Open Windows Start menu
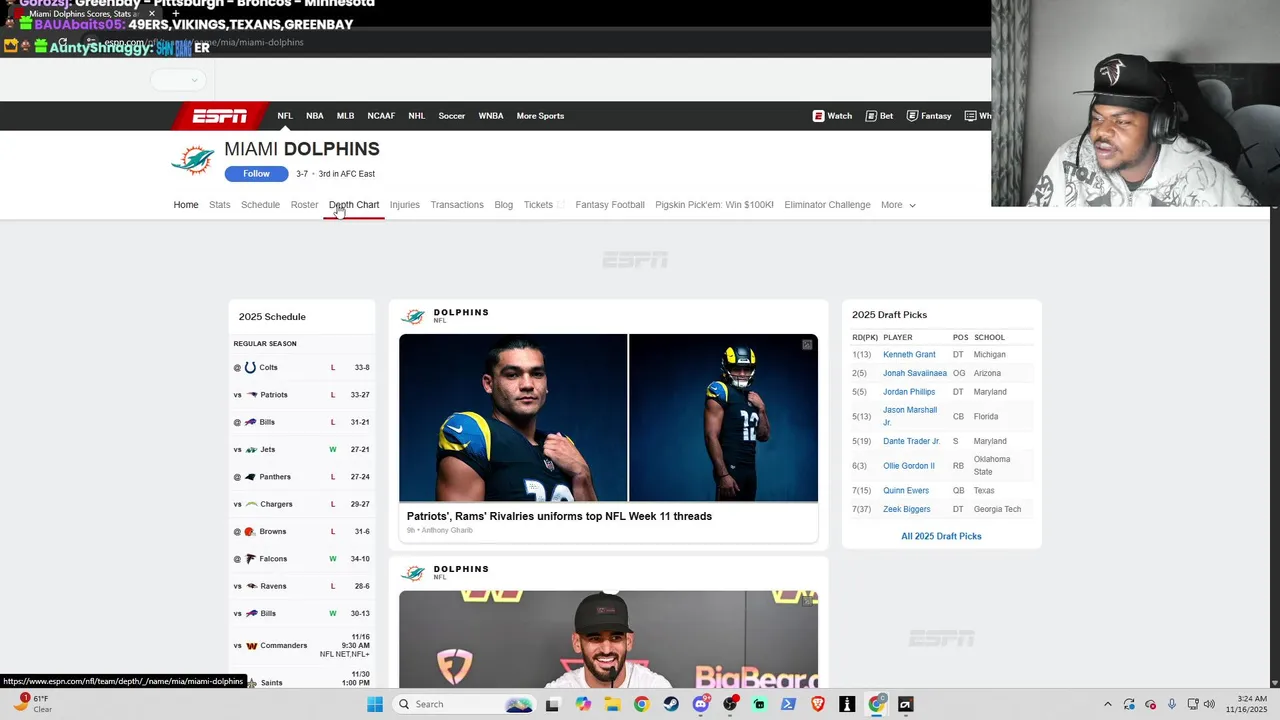This screenshot has height=720, width=1280. pyautogui.click(x=375, y=704)
